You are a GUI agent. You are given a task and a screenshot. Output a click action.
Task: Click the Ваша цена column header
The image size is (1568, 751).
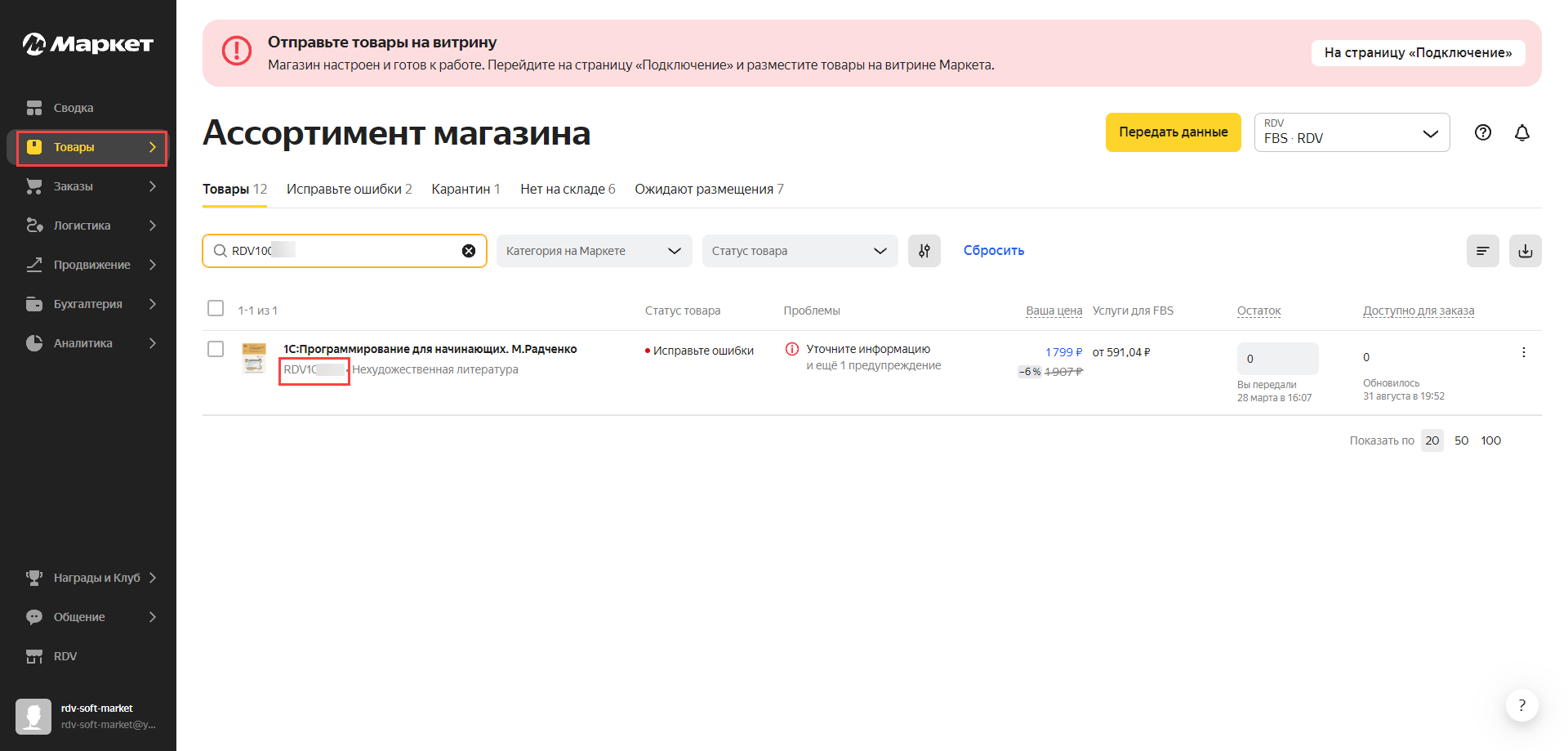click(1054, 311)
